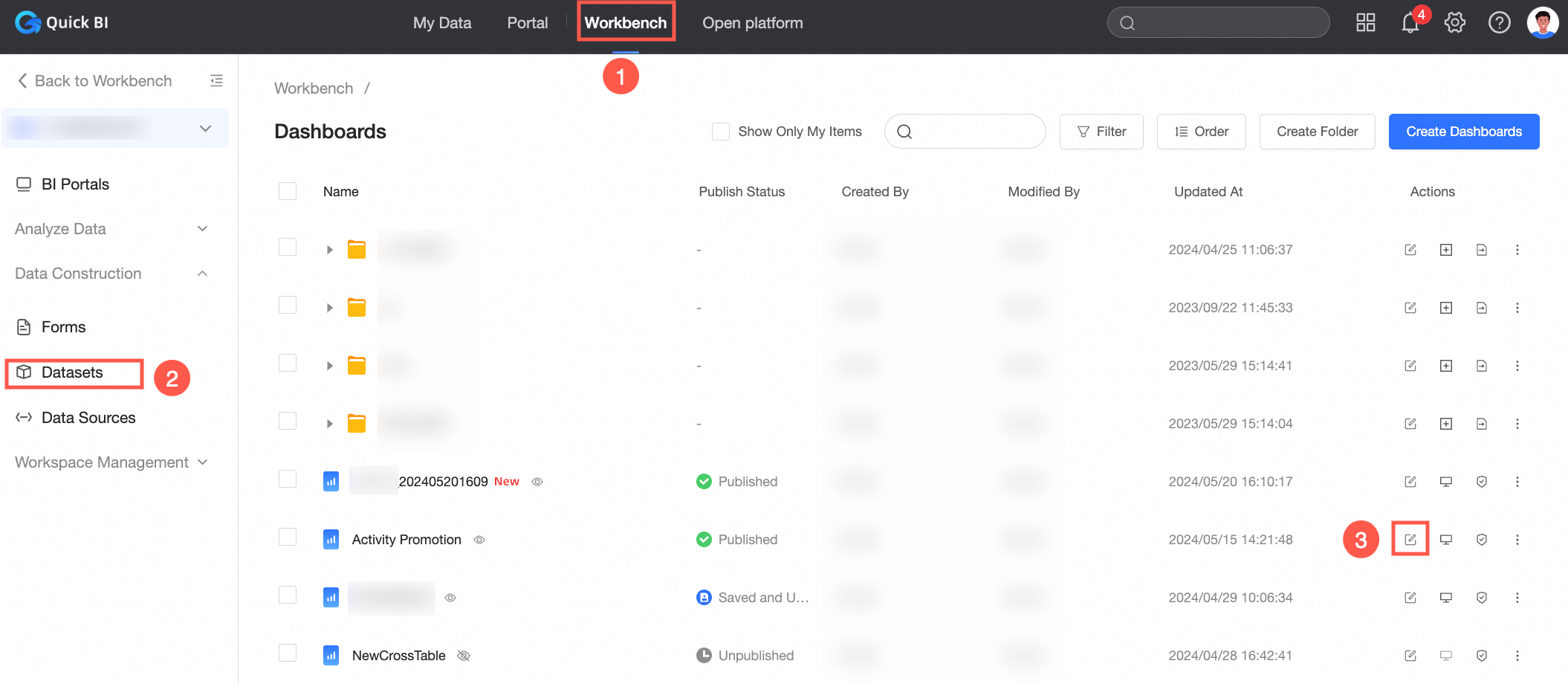Open more actions for 202405201609 row

[x=1517, y=482]
